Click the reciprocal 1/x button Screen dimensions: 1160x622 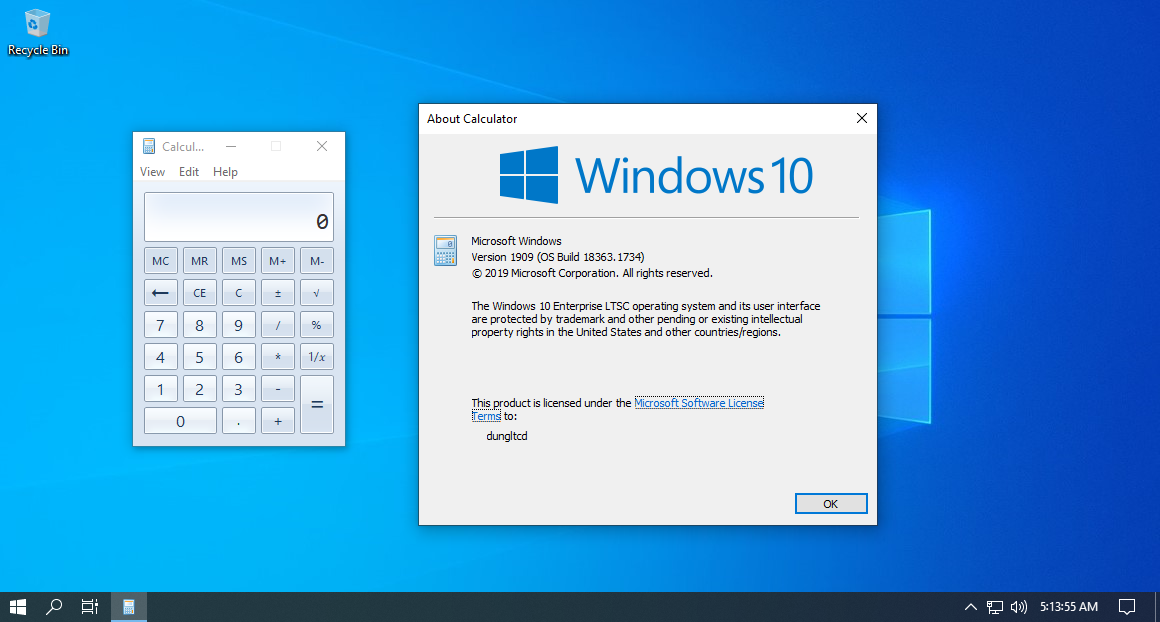click(317, 357)
